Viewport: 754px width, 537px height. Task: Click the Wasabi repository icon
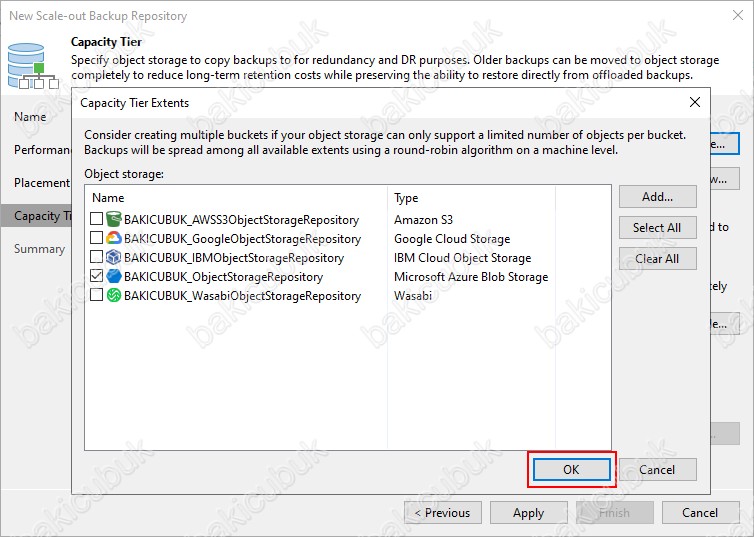pos(113,295)
